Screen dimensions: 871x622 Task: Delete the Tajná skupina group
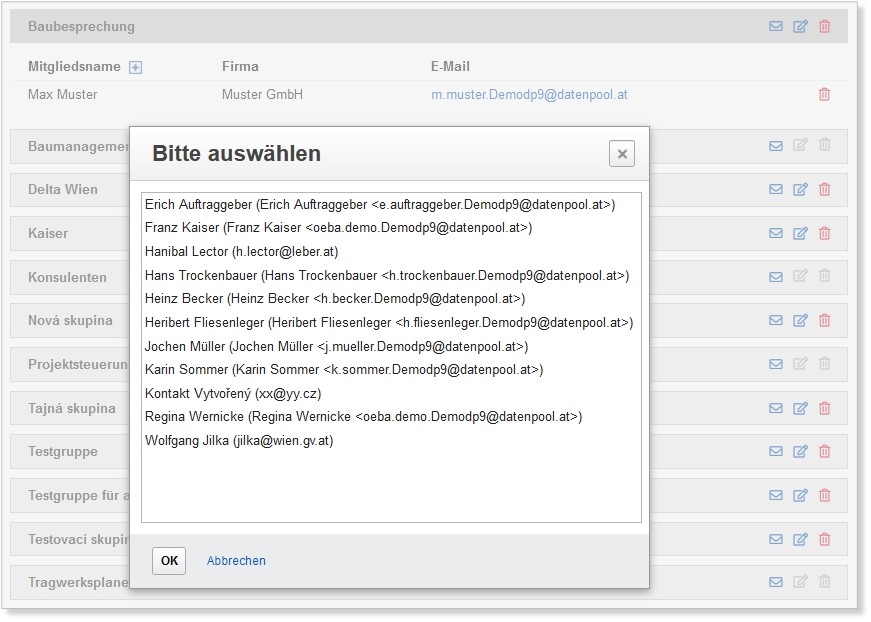coord(824,408)
